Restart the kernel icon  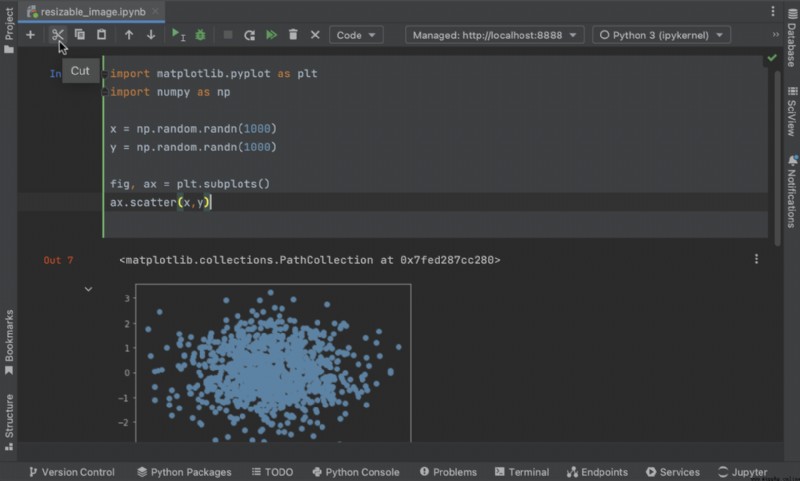coord(249,35)
